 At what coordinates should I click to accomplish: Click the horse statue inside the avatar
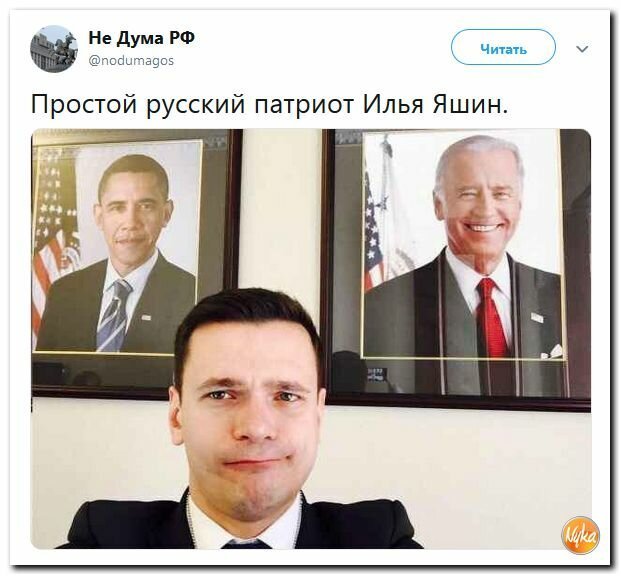click(65, 51)
